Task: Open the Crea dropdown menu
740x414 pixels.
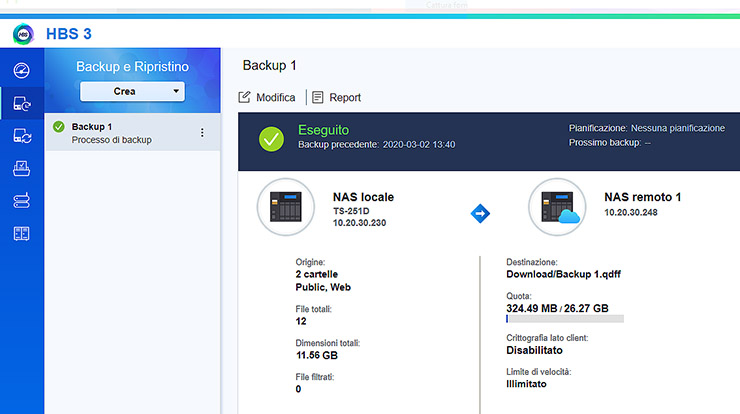Action: click(133, 91)
